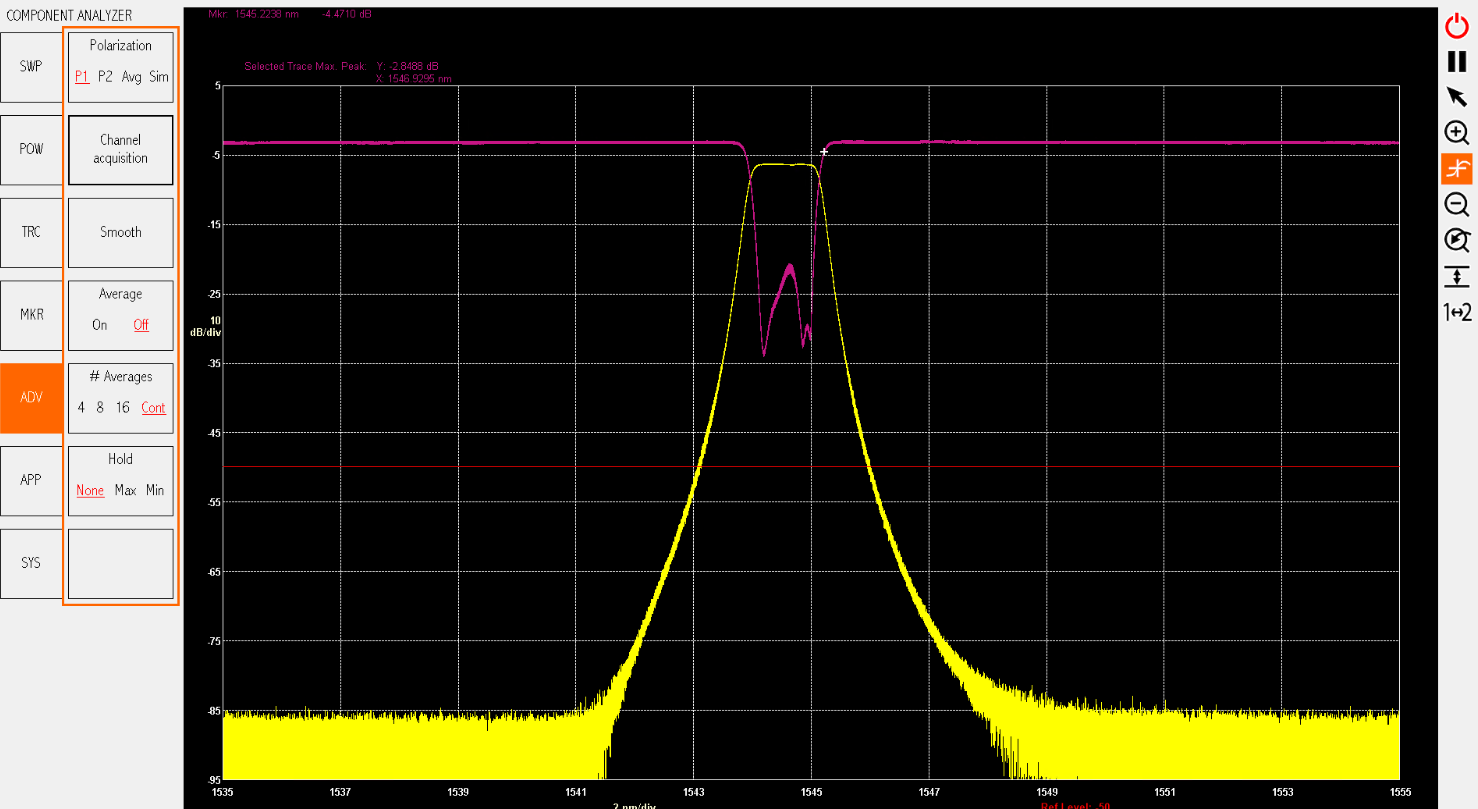This screenshot has width=1478, height=809.
Task: Click the zoom out magnifier
Action: click(1457, 204)
